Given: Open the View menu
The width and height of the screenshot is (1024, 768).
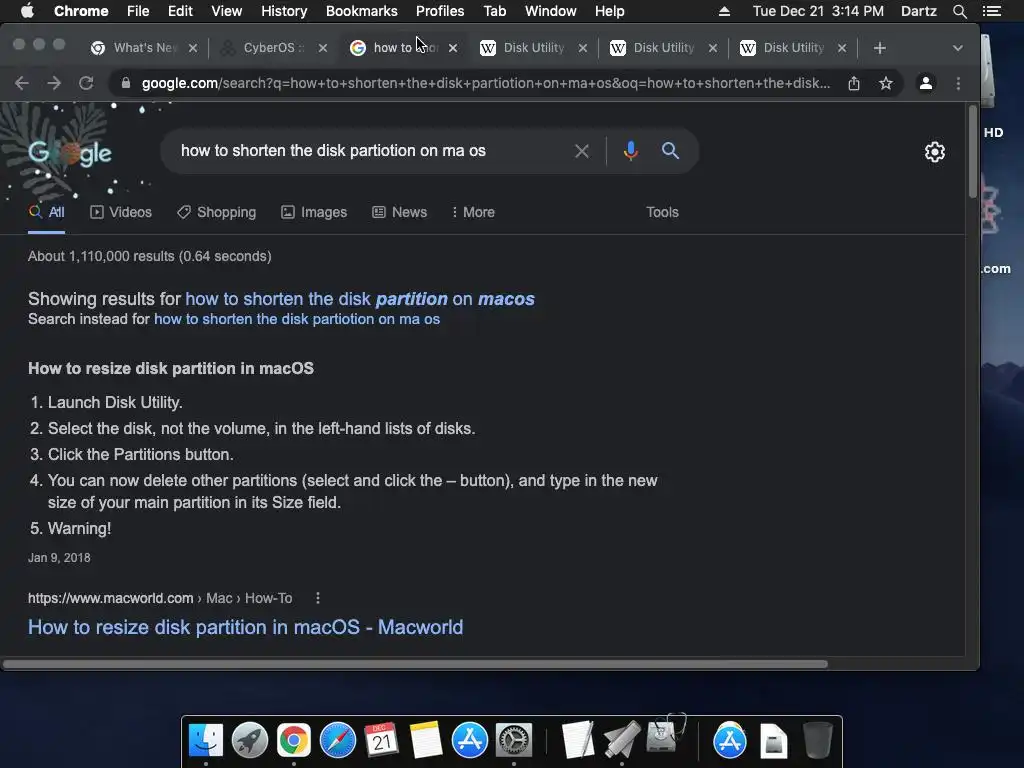Looking at the screenshot, I should pyautogui.click(x=227, y=11).
